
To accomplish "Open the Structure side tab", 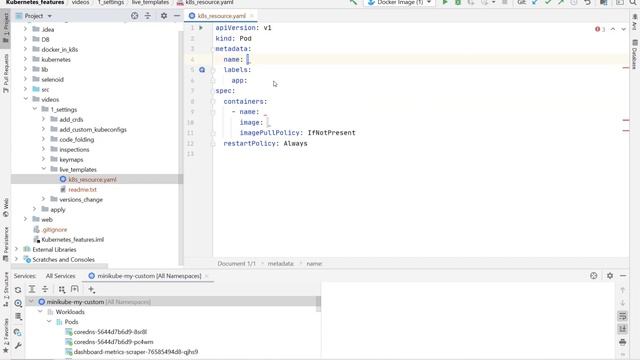I will [6, 289].
